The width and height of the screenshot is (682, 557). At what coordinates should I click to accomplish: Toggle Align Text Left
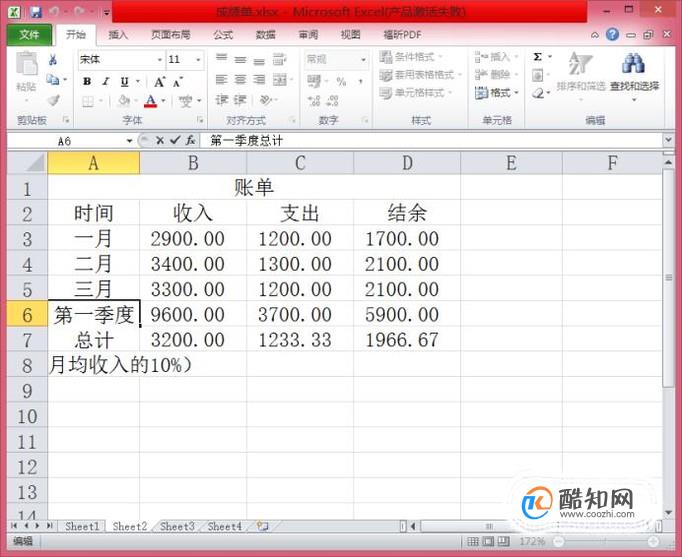(222, 80)
